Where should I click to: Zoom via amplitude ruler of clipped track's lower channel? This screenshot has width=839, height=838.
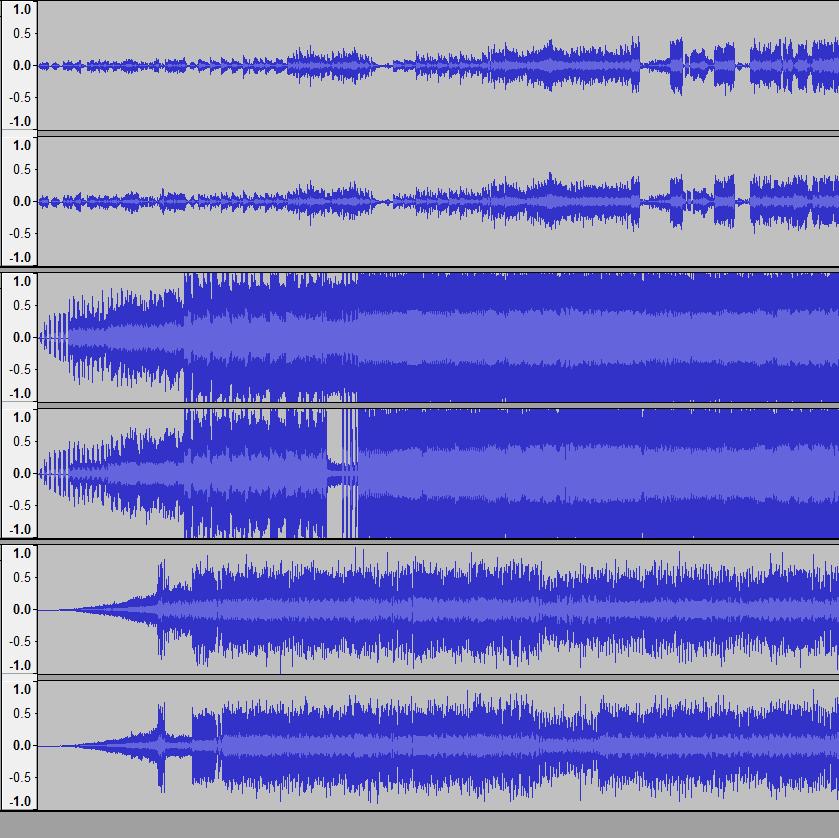[19, 473]
